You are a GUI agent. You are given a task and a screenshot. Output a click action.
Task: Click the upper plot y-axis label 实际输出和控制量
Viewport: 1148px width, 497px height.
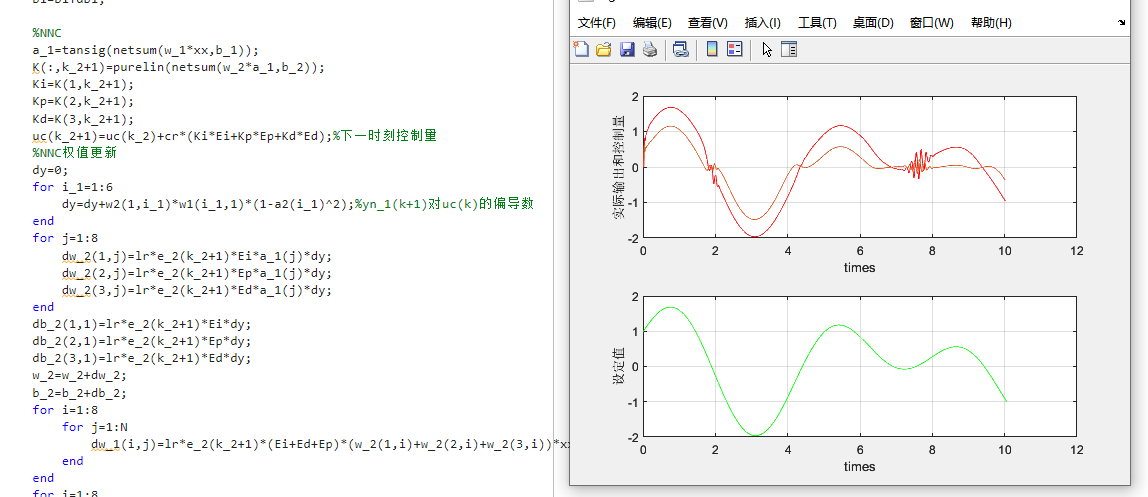620,167
